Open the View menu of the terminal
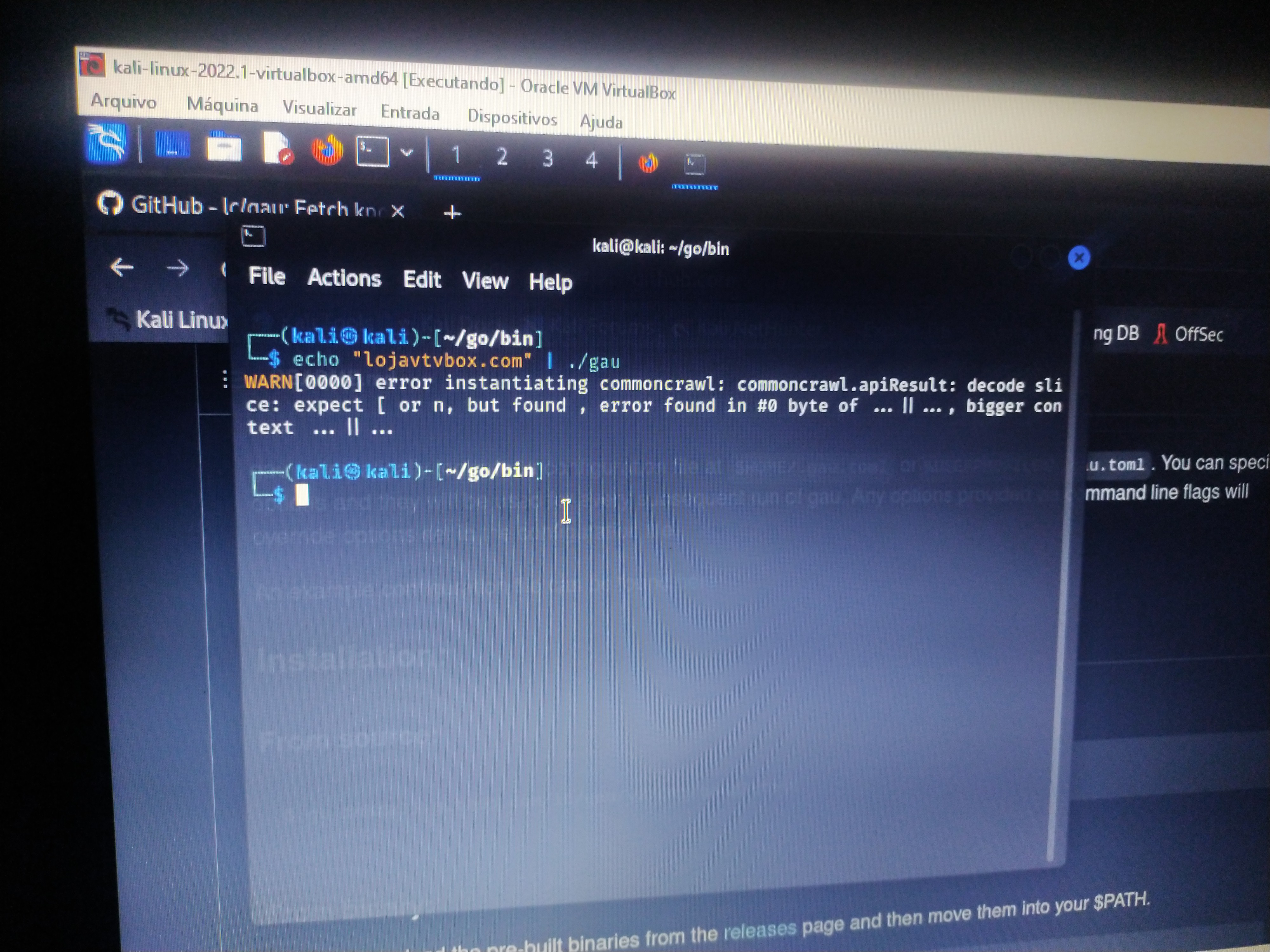The width and height of the screenshot is (1270, 952). point(485,281)
